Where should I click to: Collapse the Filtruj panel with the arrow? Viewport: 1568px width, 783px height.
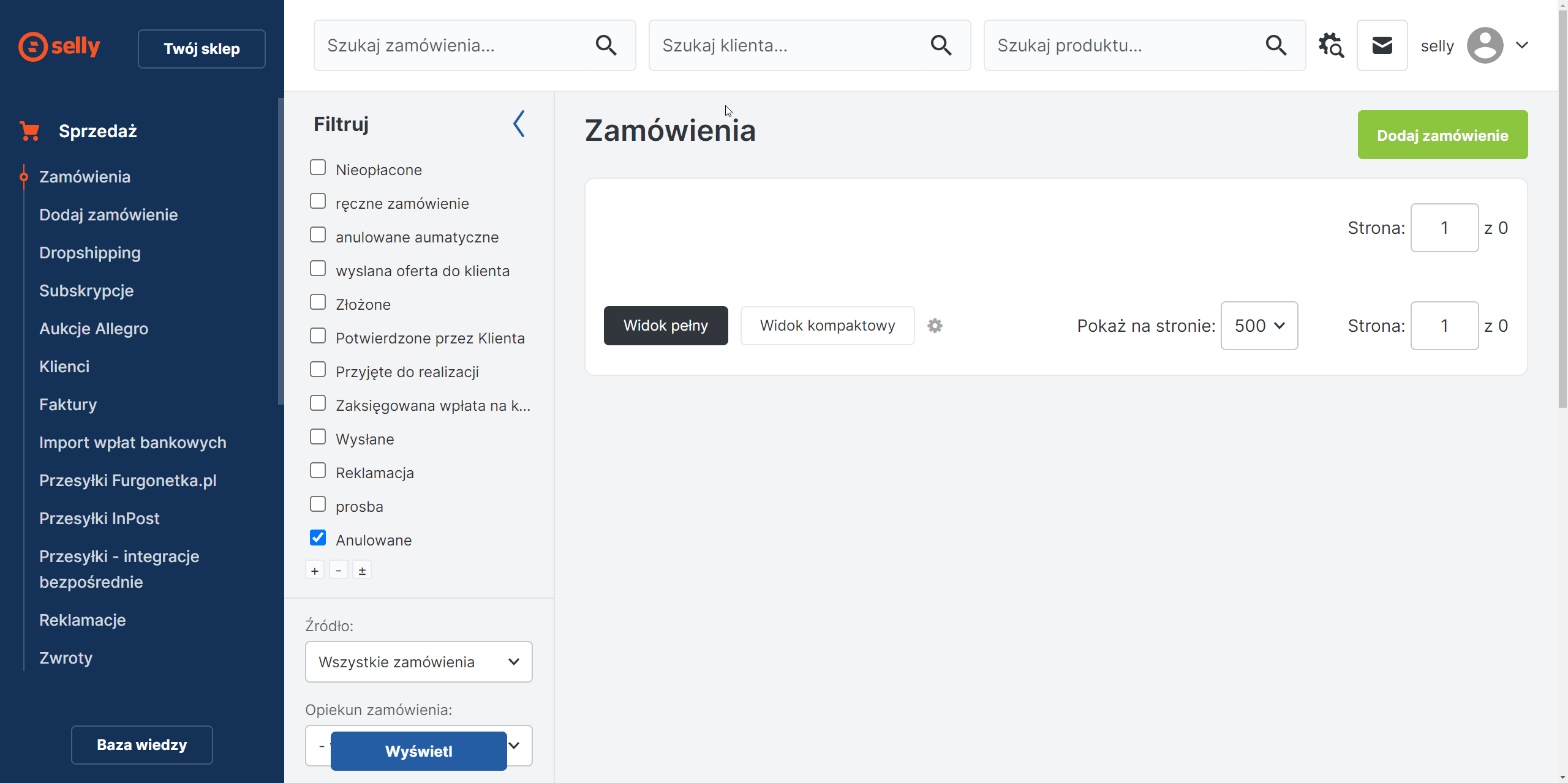point(519,124)
